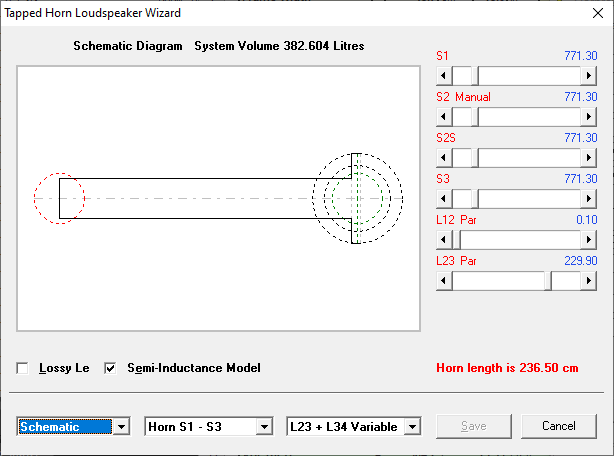Click the S1 label
614x456 pixels.
click(442, 56)
